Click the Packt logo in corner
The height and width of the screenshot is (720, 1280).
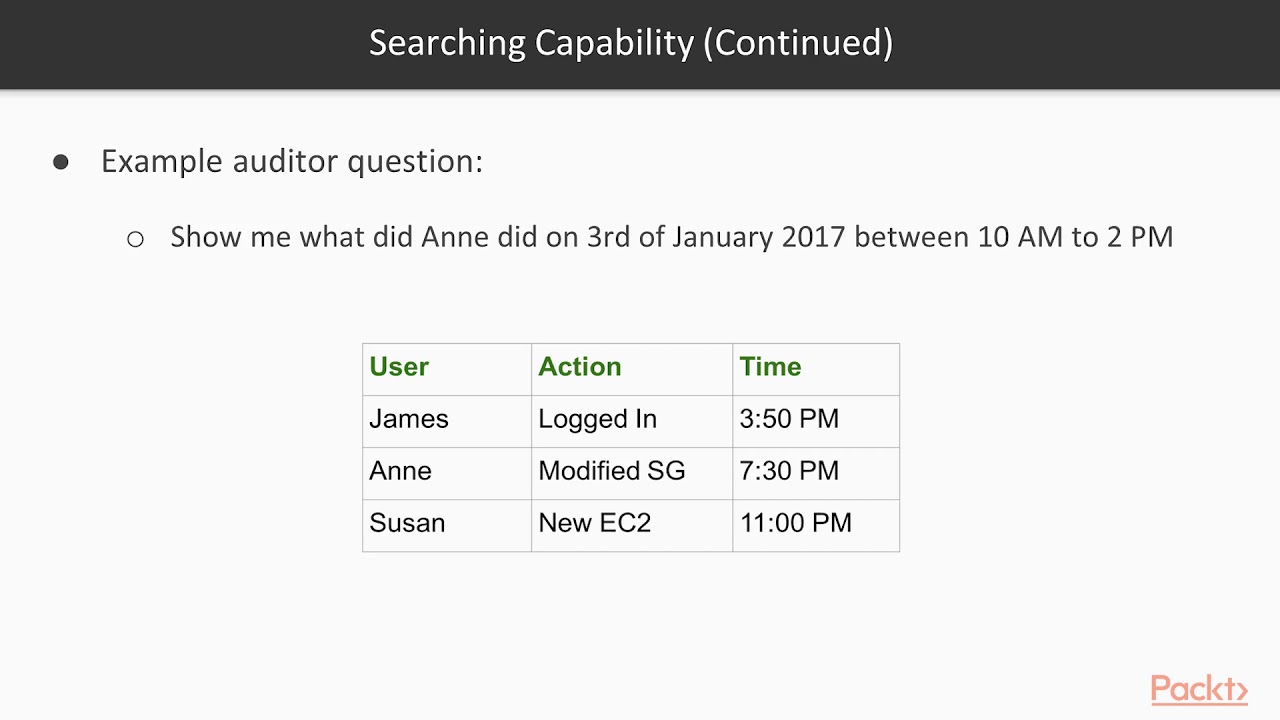click(1198, 689)
